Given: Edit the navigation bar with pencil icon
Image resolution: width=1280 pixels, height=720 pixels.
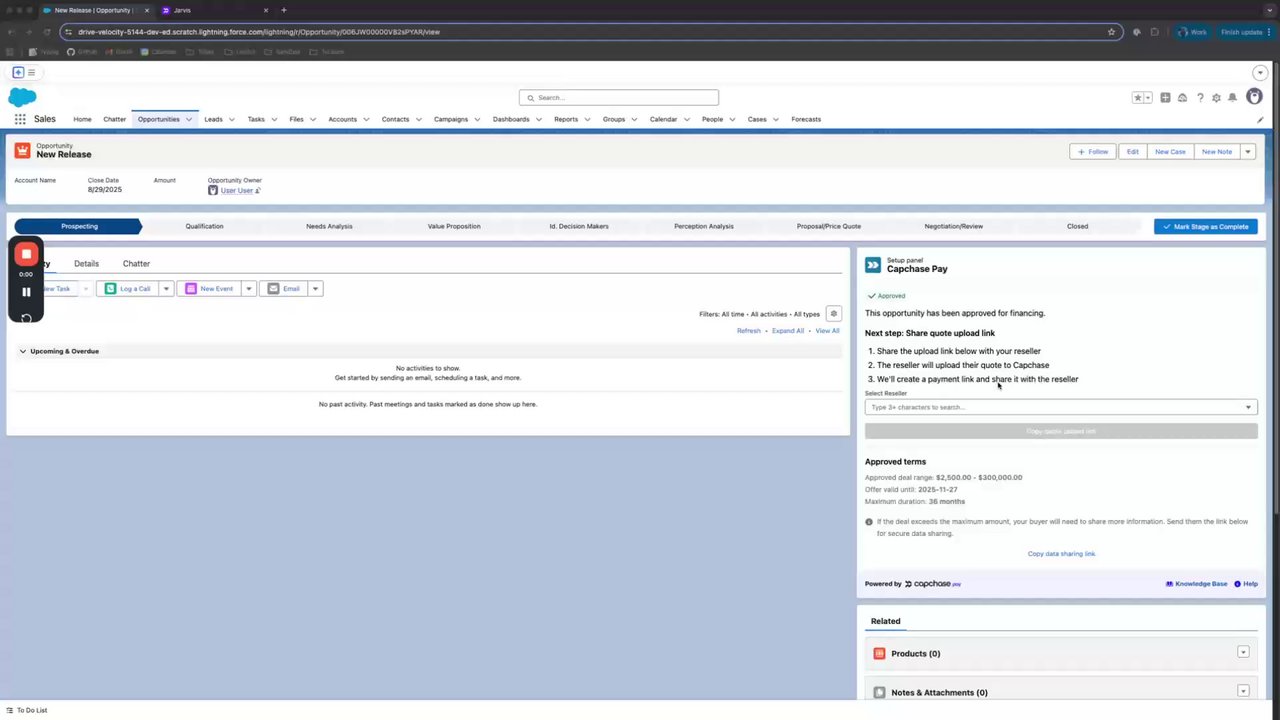Looking at the screenshot, I should pos(1260,120).
